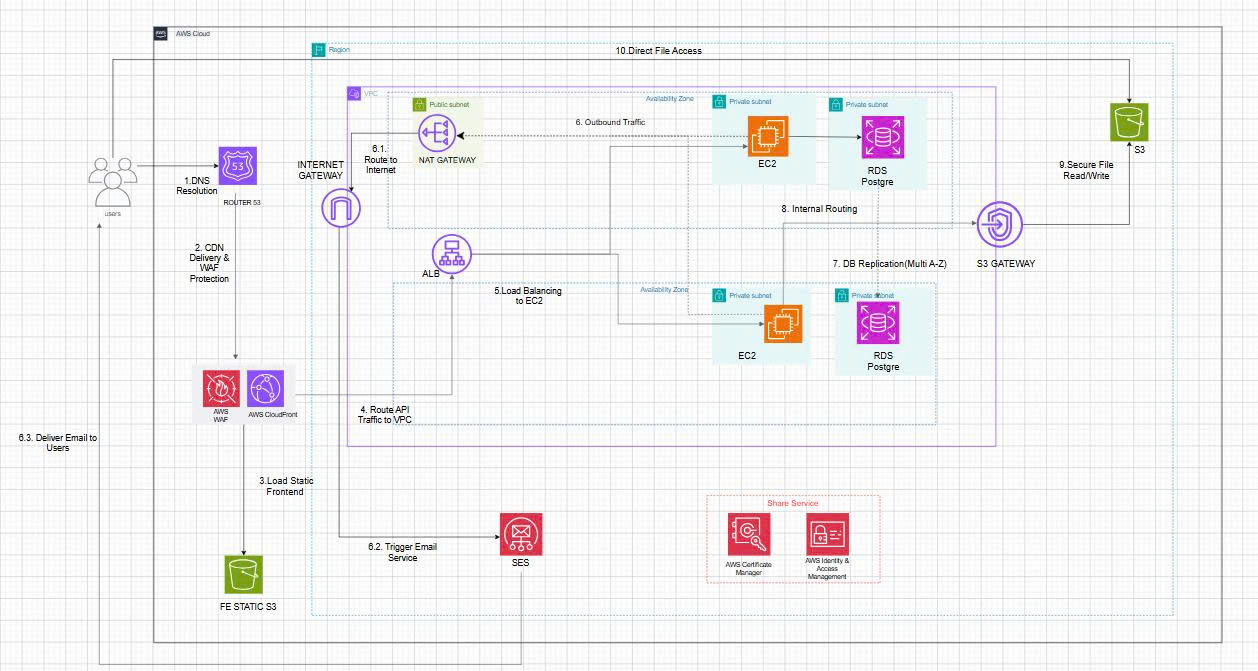1258x671 pixels.
Task: Click the Region flag icon
Action: coord(319,49)
